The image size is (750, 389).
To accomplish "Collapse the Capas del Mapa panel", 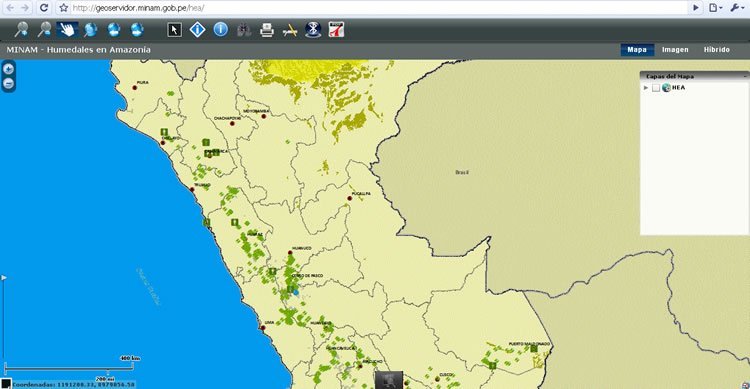I will click(x=745, y=76).
